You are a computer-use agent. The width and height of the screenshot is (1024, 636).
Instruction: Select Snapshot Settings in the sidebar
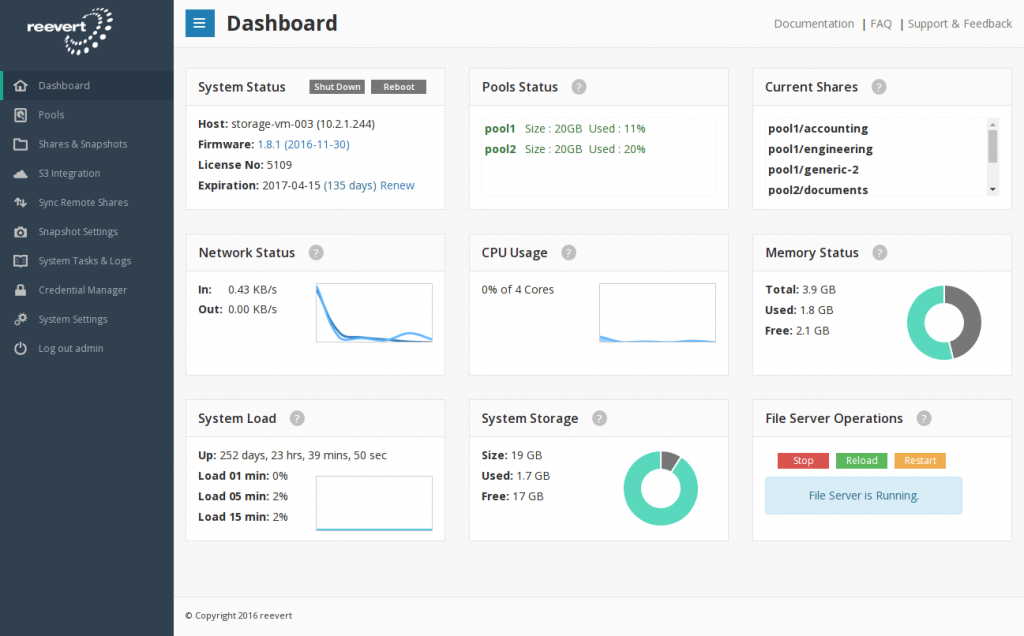click(x=78, y=232)
